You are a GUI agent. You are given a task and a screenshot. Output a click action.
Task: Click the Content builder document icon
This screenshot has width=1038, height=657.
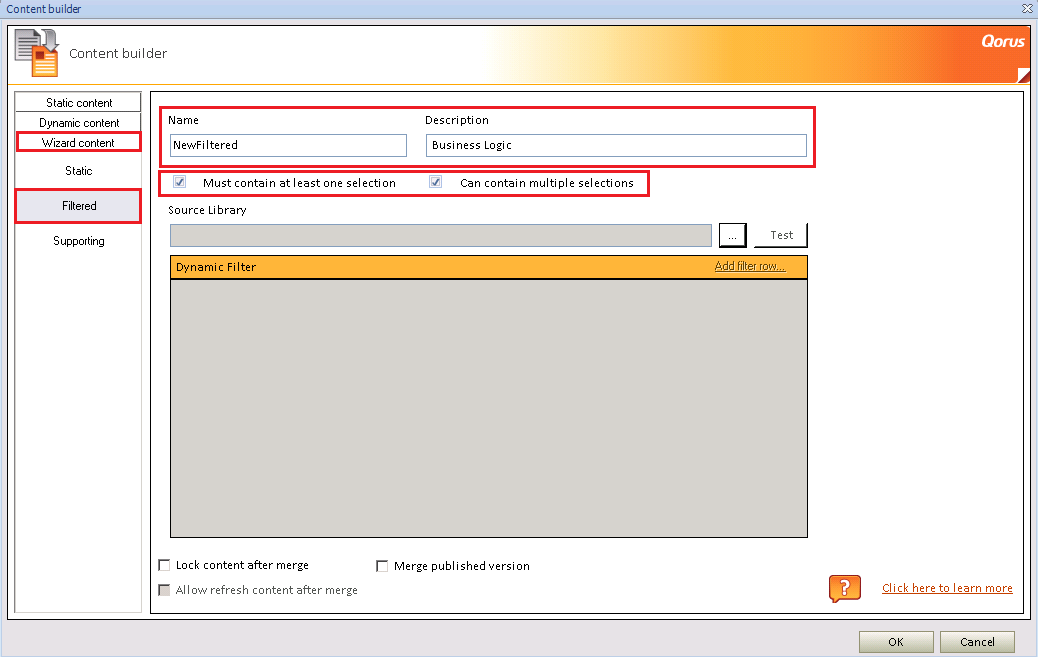(x=37, y=53)
